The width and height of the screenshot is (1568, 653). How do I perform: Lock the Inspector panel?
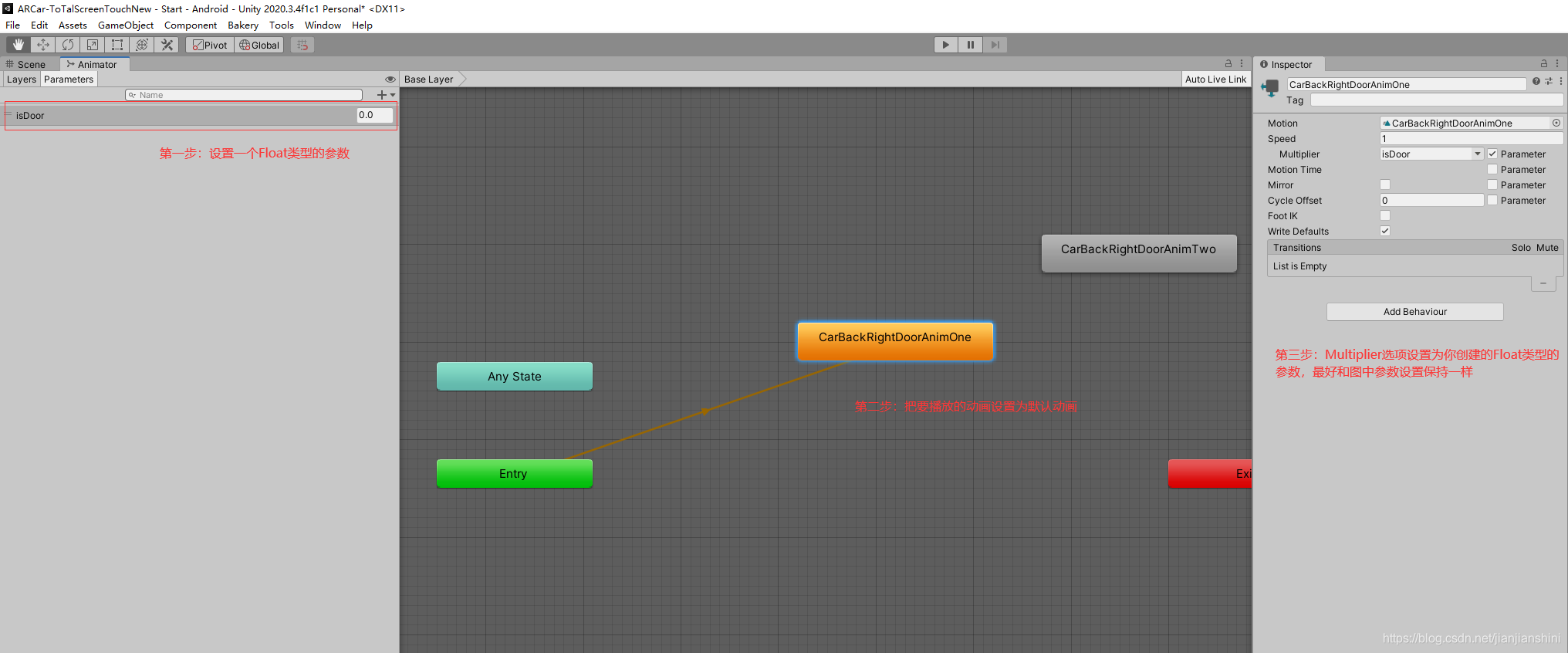pos(1544,63)
